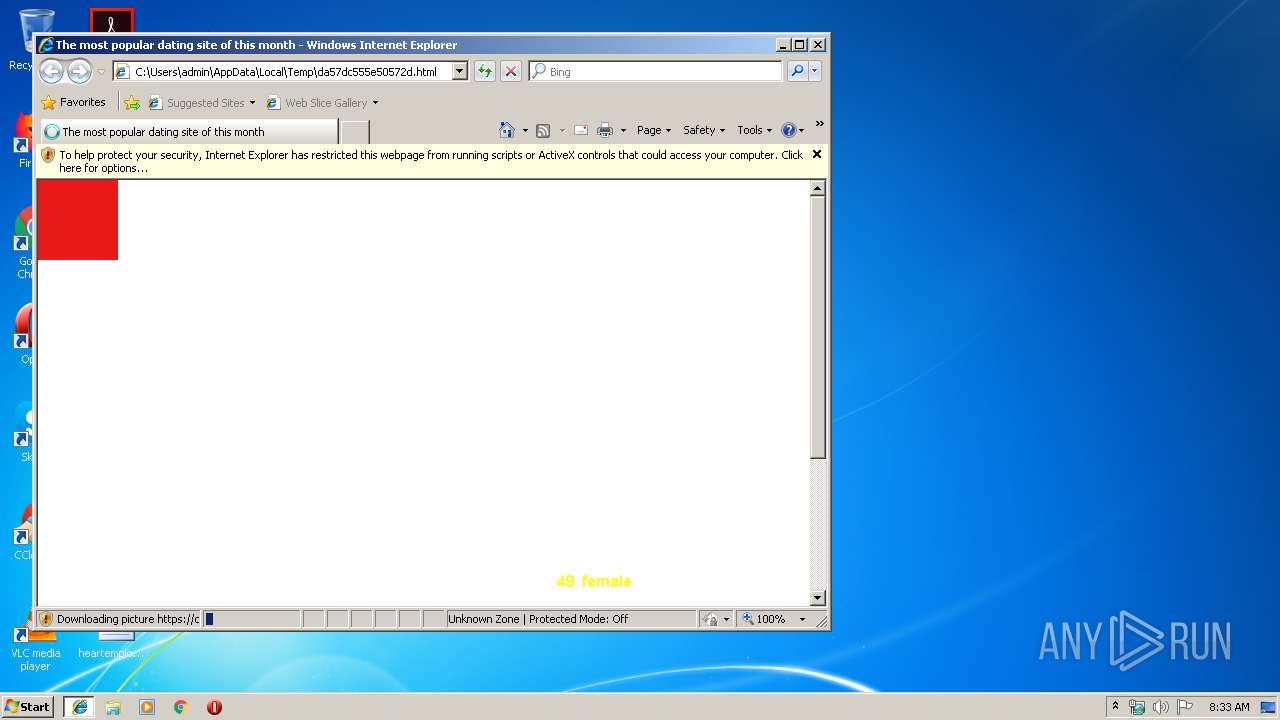Open the Adobe Reader desktop icon
Image resolution: width=1280 pixels, height=720 pixels.
tap(111, 22)
